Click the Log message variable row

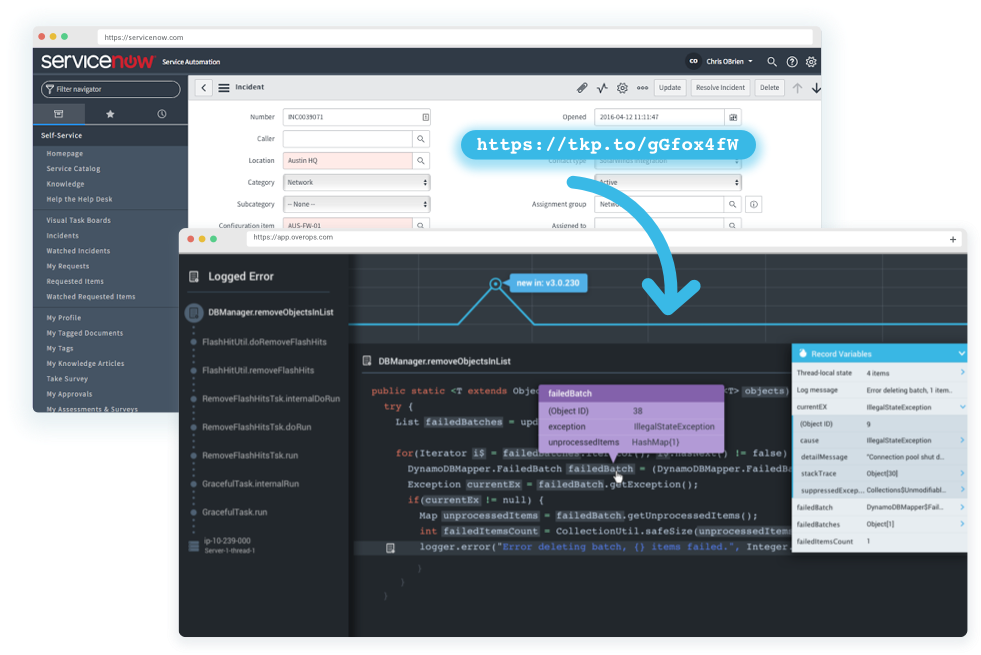point(880,390)
